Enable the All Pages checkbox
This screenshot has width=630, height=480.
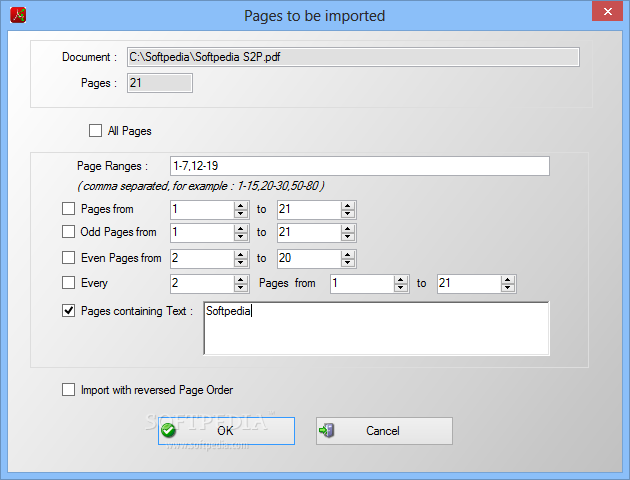pos(95,131)
